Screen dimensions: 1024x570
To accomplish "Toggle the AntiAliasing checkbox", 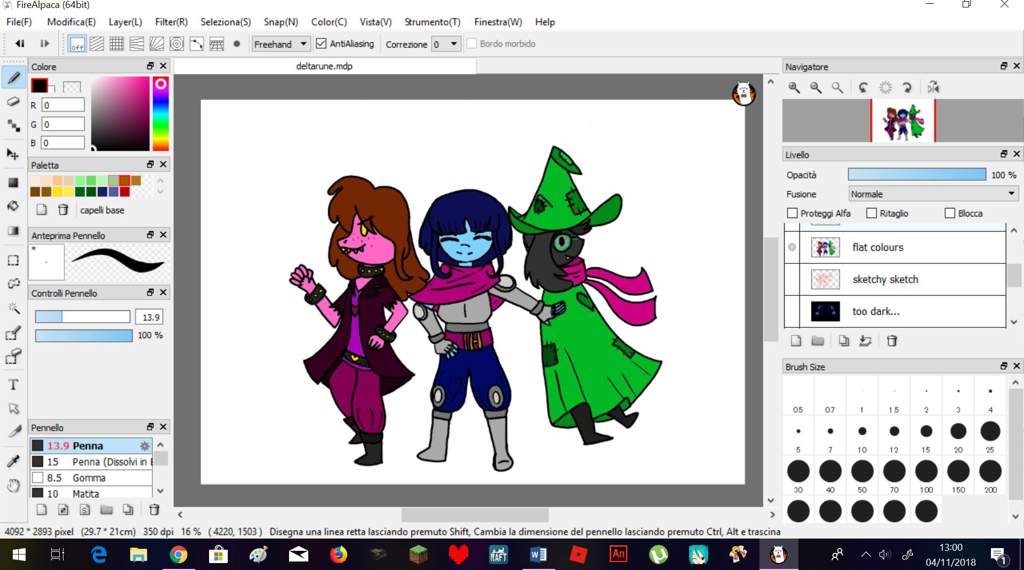I will (x=321, y=44).
